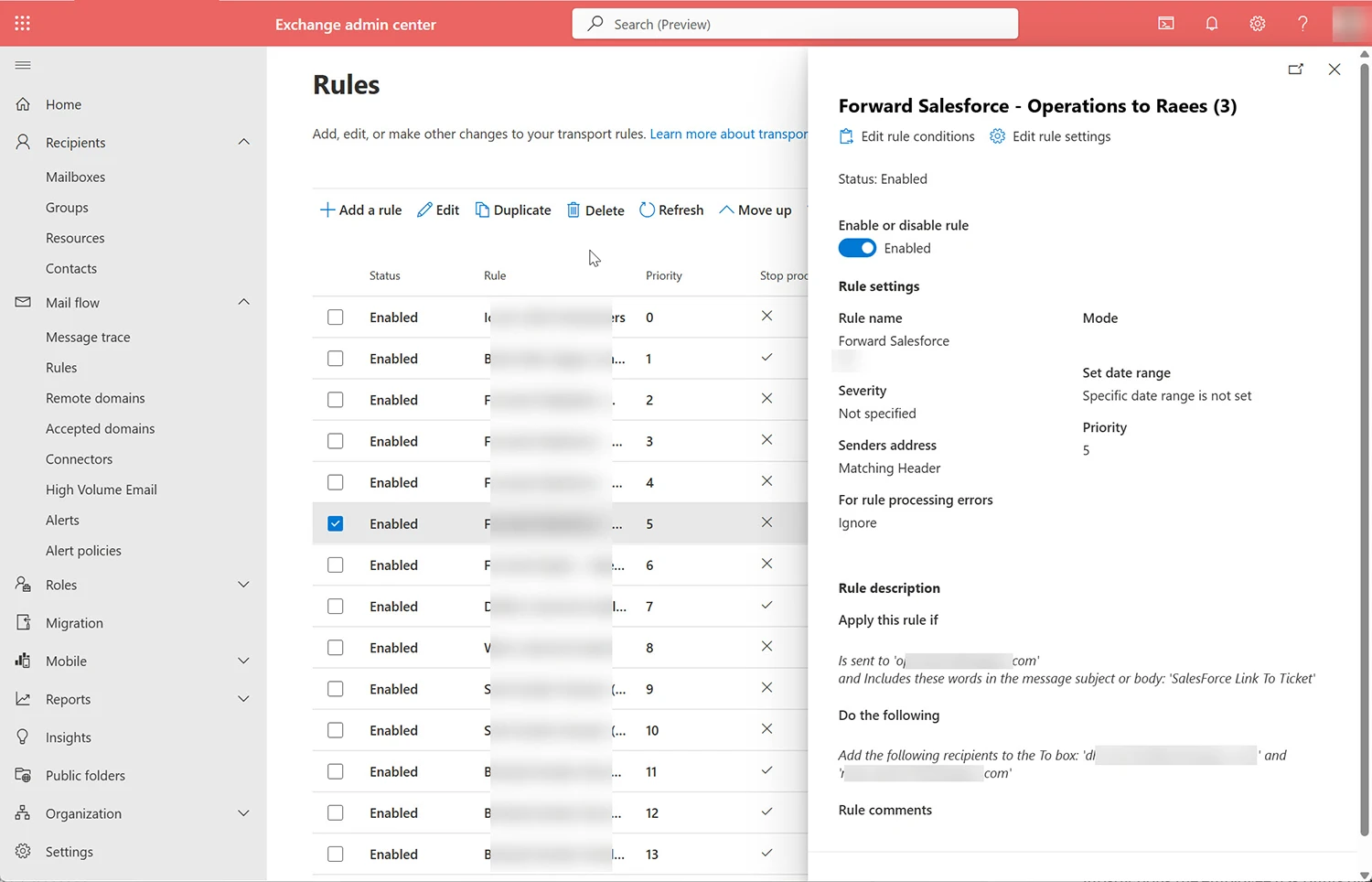Click Edit in the rules toolbar
This screenshot has width=1372, height=882.
(438, 210)
